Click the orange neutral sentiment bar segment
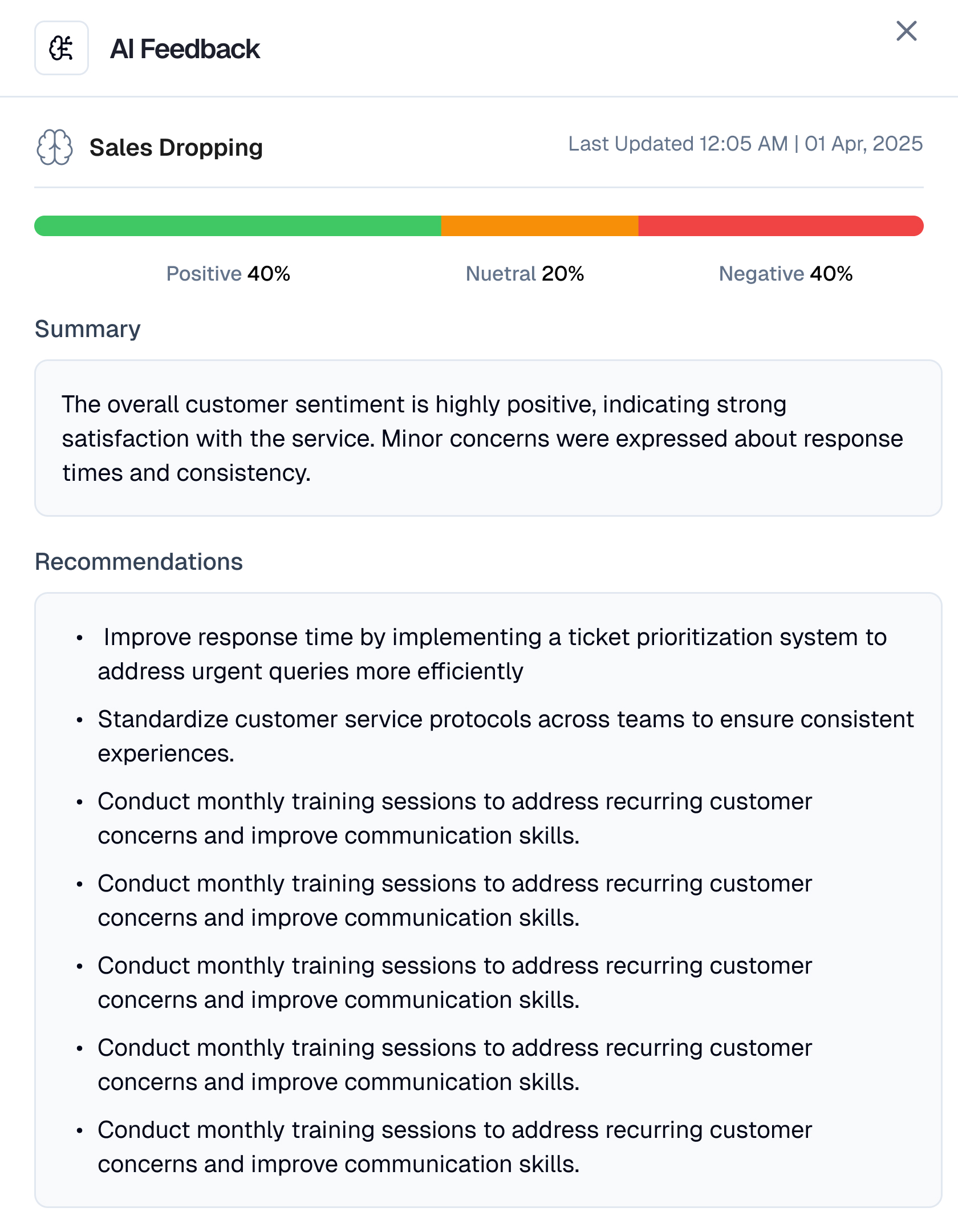Screen dimensions: 958x1232 pos(539,226)
